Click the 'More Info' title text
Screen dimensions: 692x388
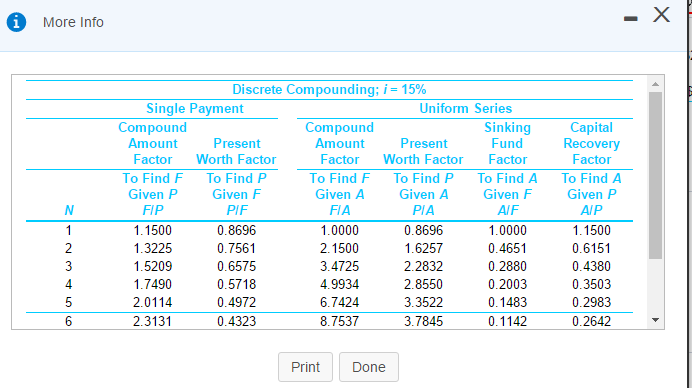coord(73,22)
